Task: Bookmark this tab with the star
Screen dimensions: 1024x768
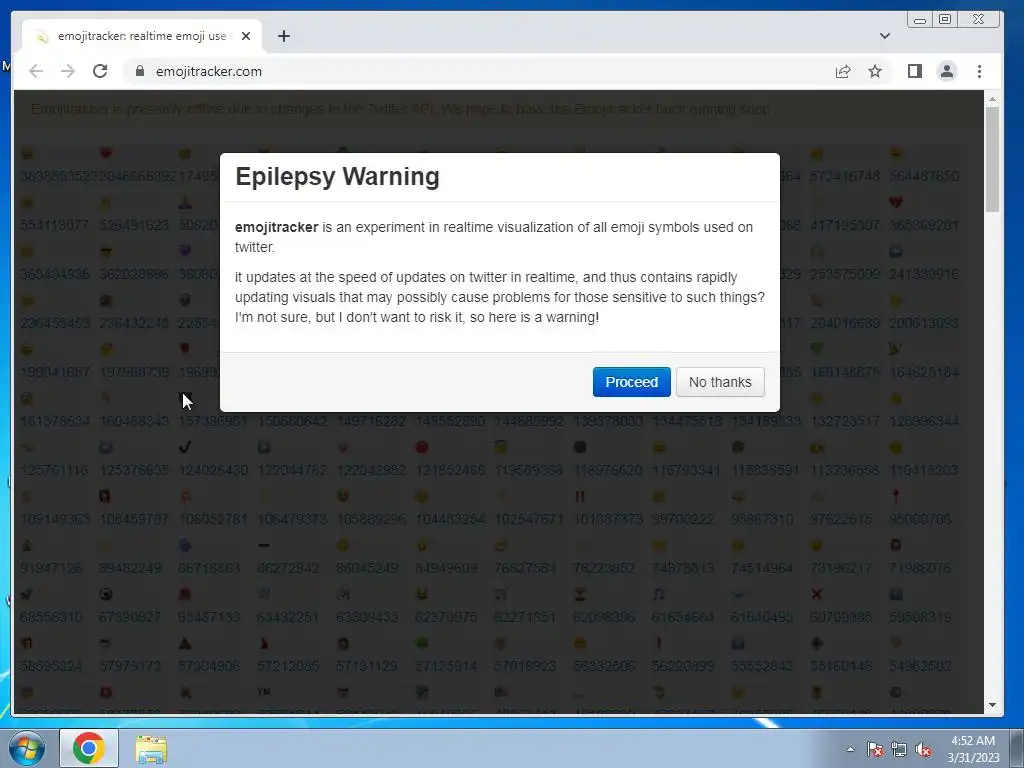Action: (875, 71)
